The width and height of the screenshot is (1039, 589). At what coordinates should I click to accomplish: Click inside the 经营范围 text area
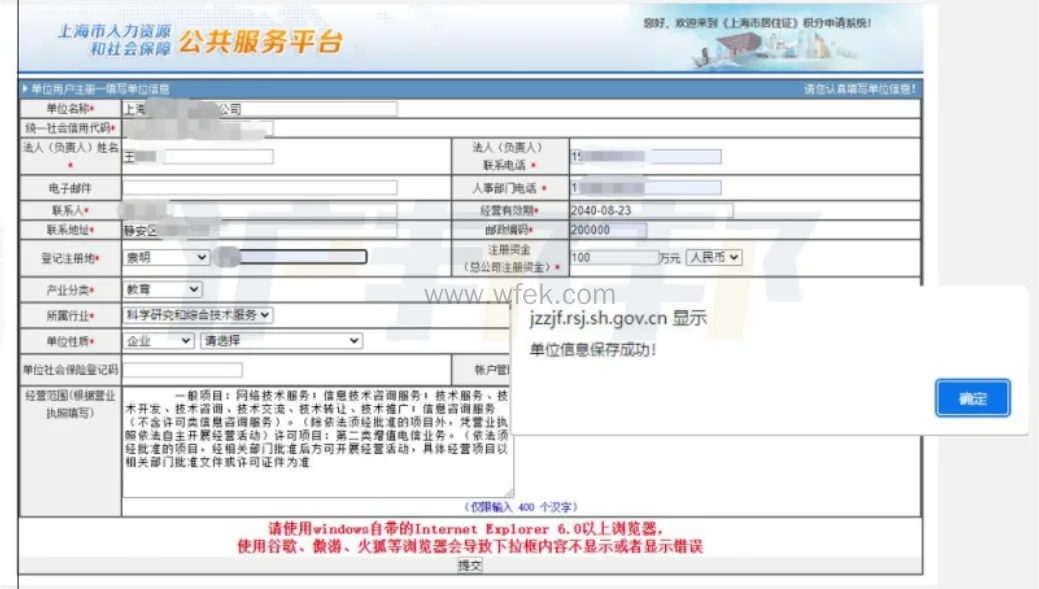click(317, 442)
